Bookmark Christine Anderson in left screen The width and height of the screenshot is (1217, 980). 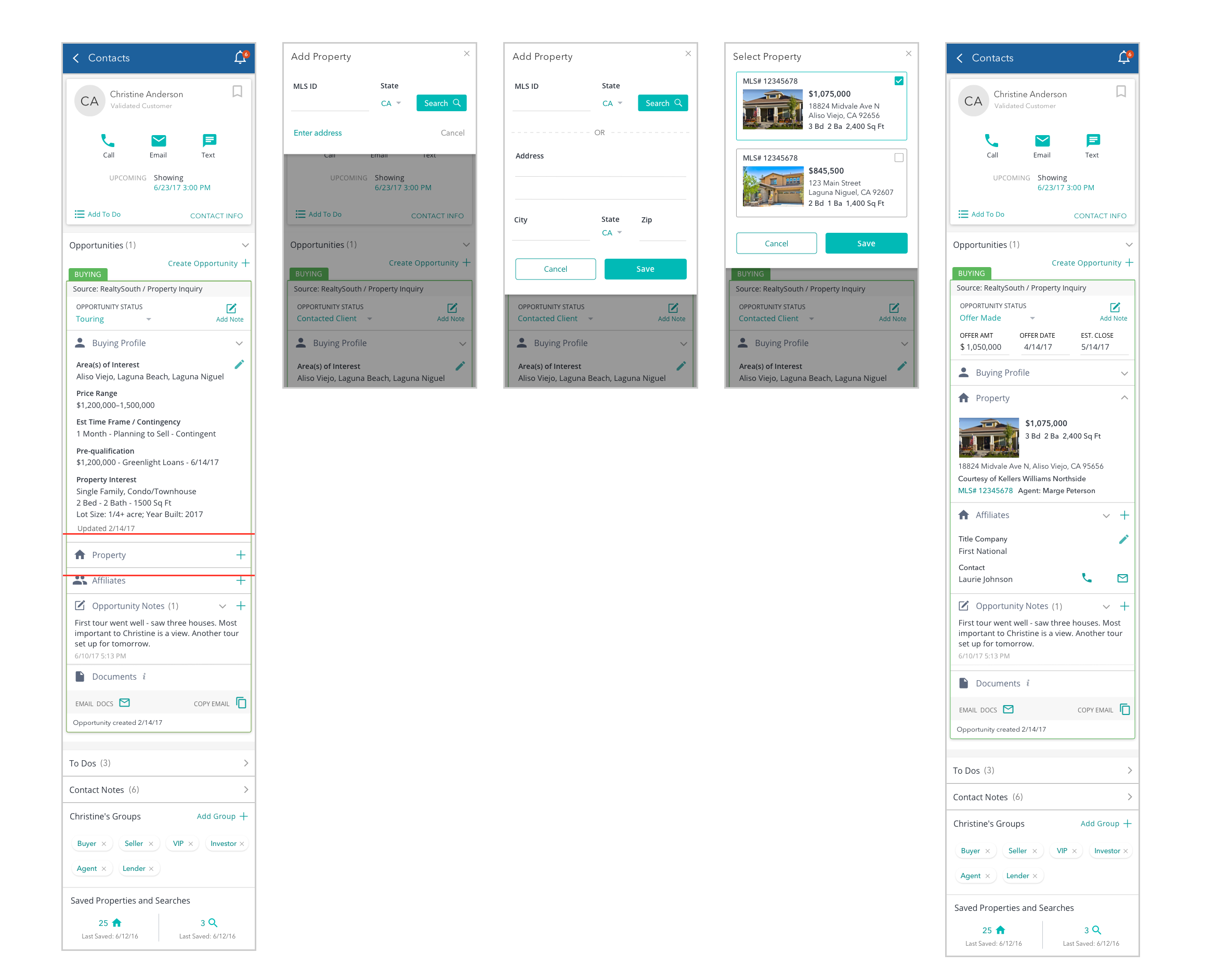click(237, 91)
